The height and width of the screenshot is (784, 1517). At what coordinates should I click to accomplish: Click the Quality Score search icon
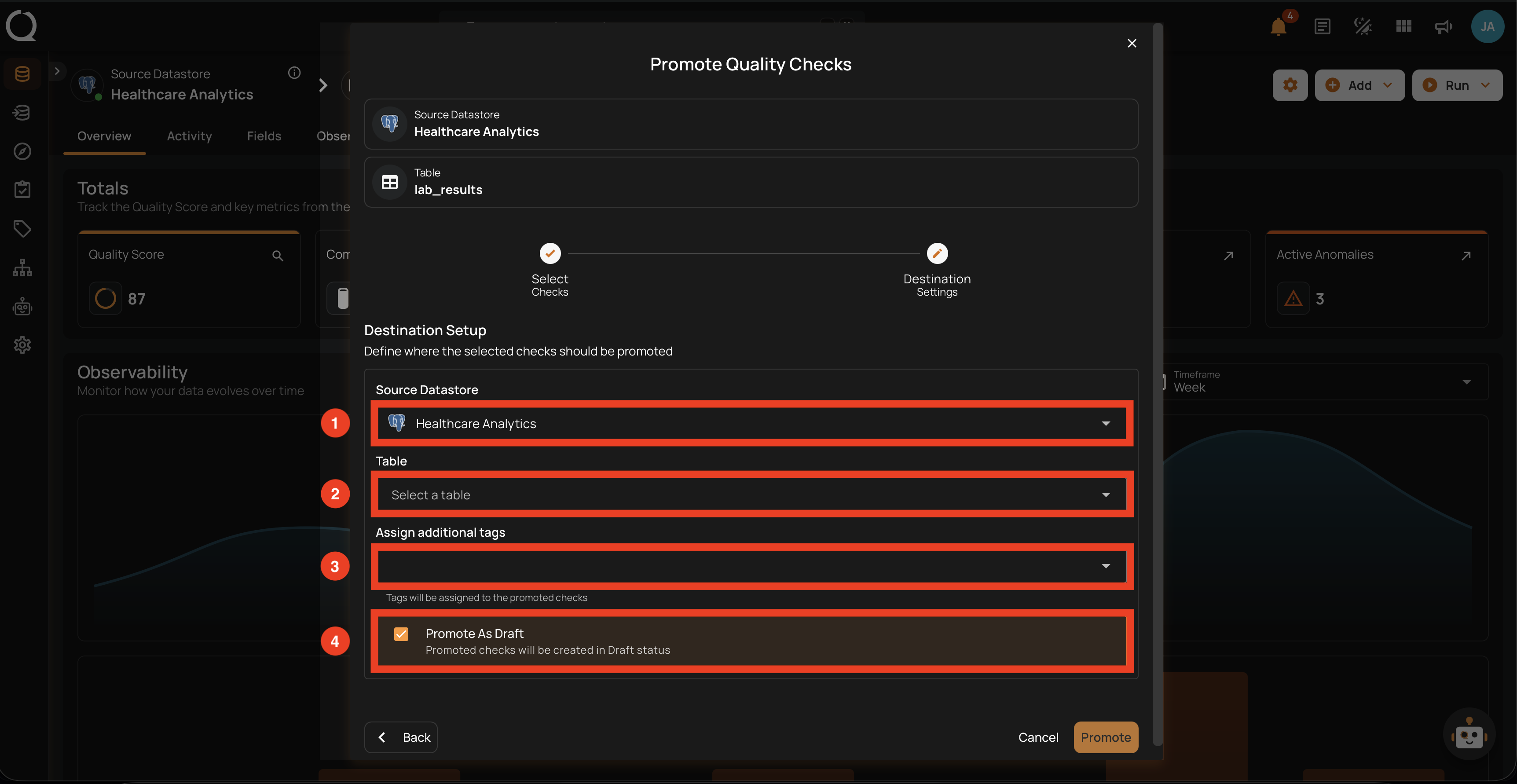click(x=277, y=256)
